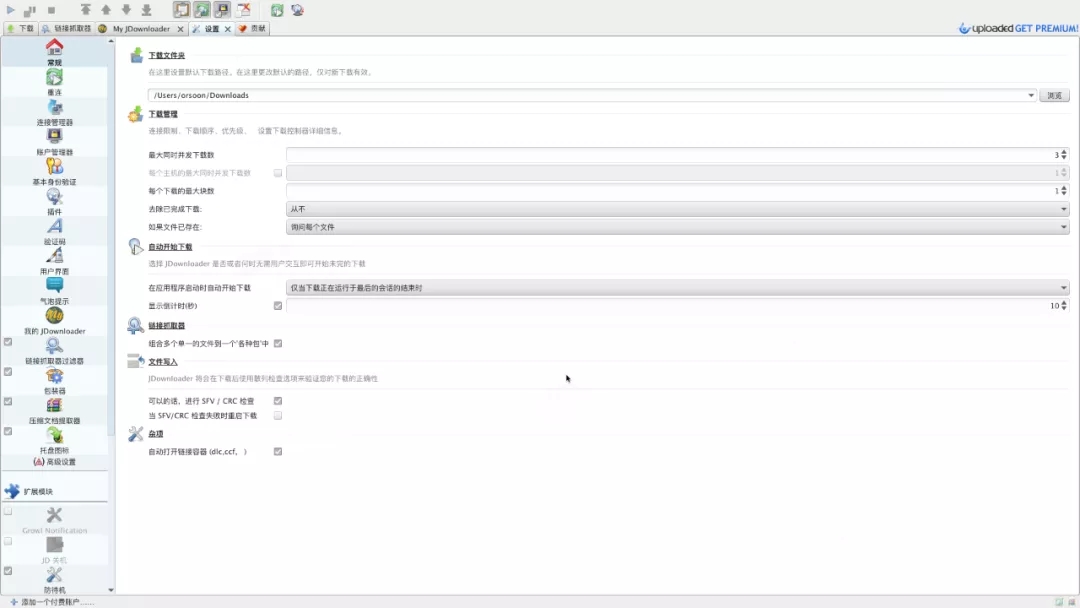Click 添加一个付费账户 link
The width and height of the screenshot is (1080, 608).
[x=52, y=602]
